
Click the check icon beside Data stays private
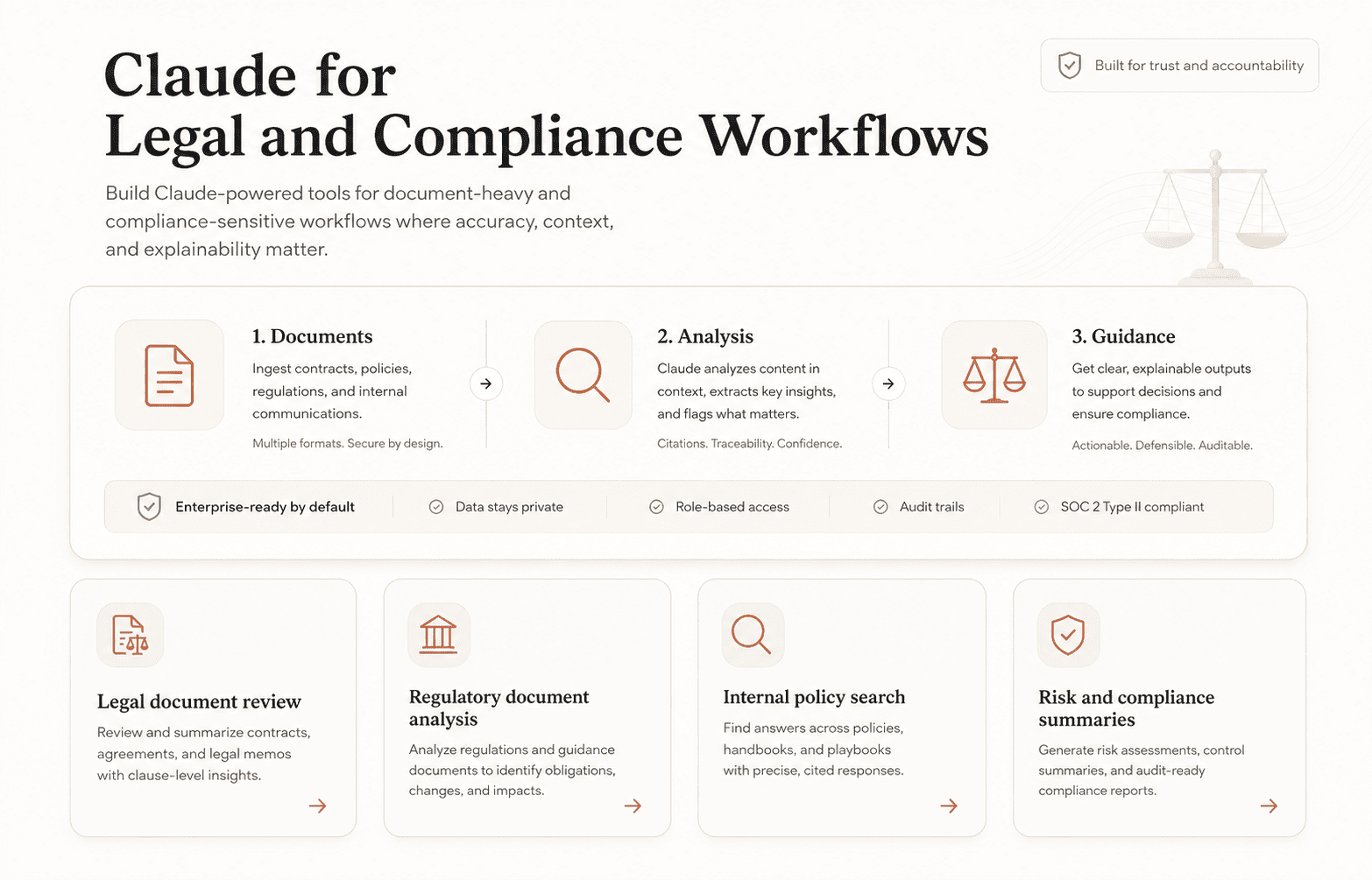coord(435,507)
